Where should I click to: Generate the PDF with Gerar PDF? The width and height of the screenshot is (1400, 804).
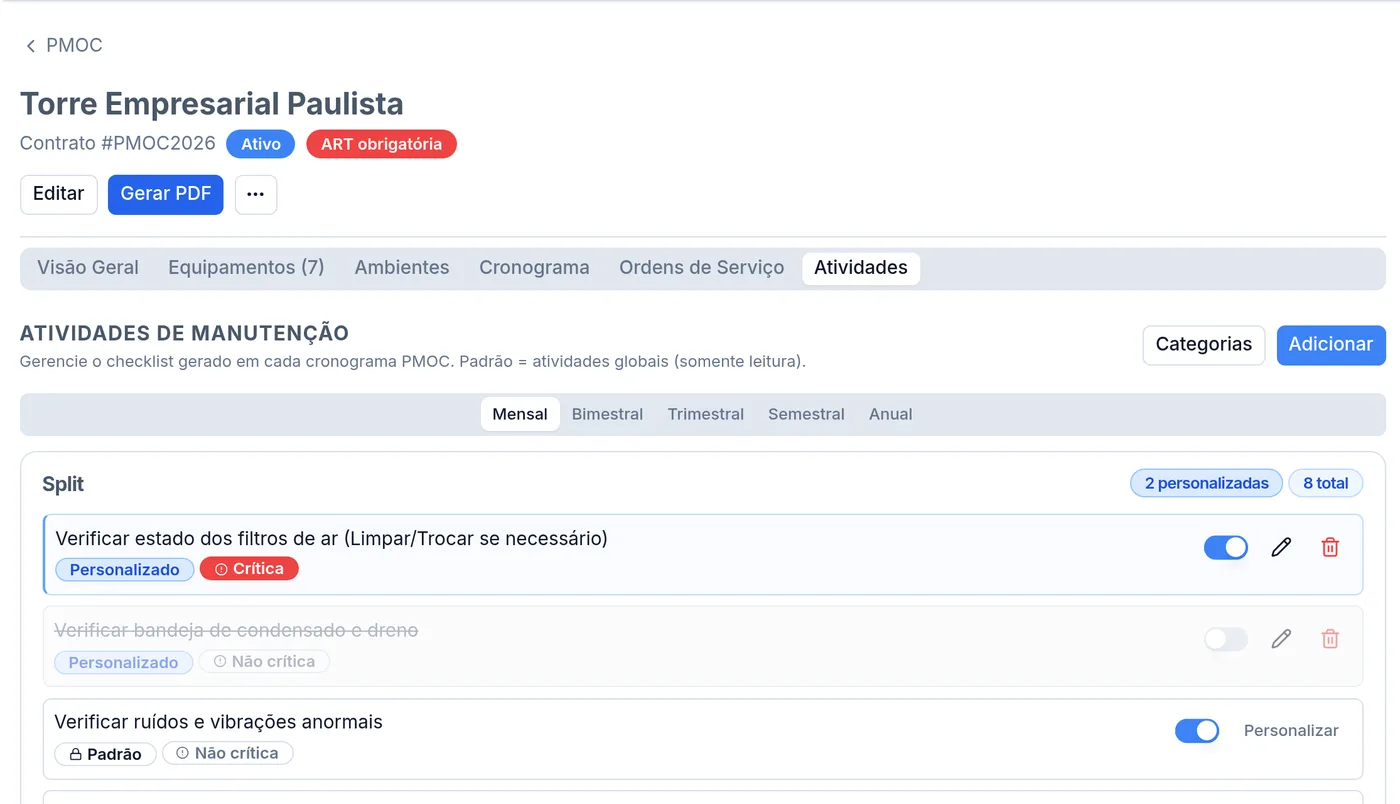tap(166, 194)
